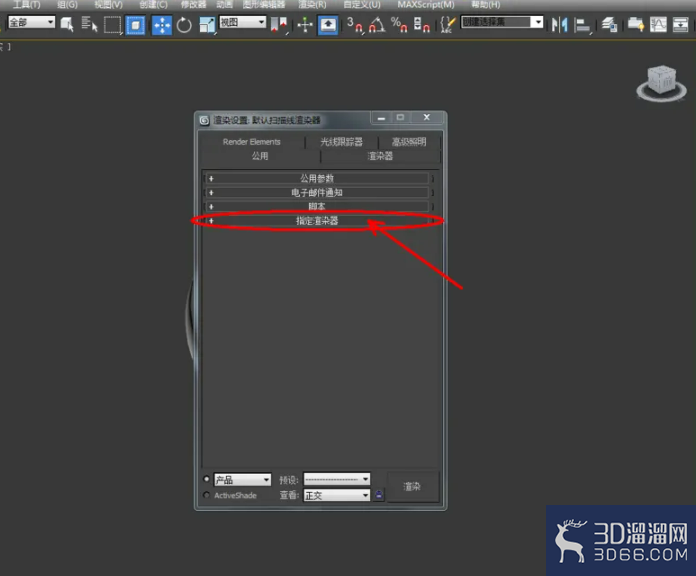Open Select by Name tool

pyautogui.click(x=89, y=24)
